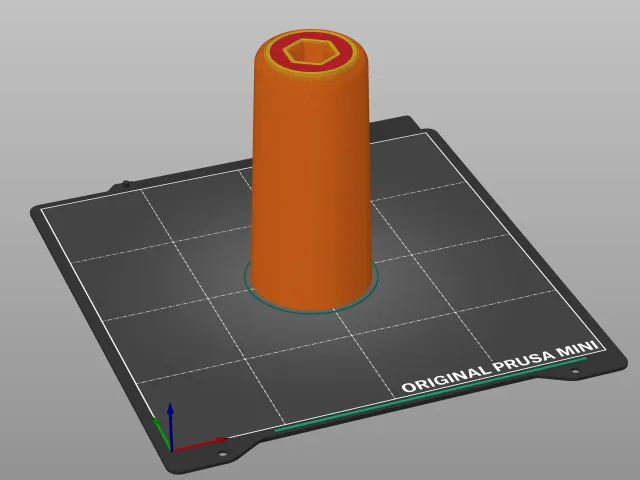This screenshot has height=480, width=640.
Task: Click the ORIGINAL PRUSA MINI bed label
Action: coord(502,367)
